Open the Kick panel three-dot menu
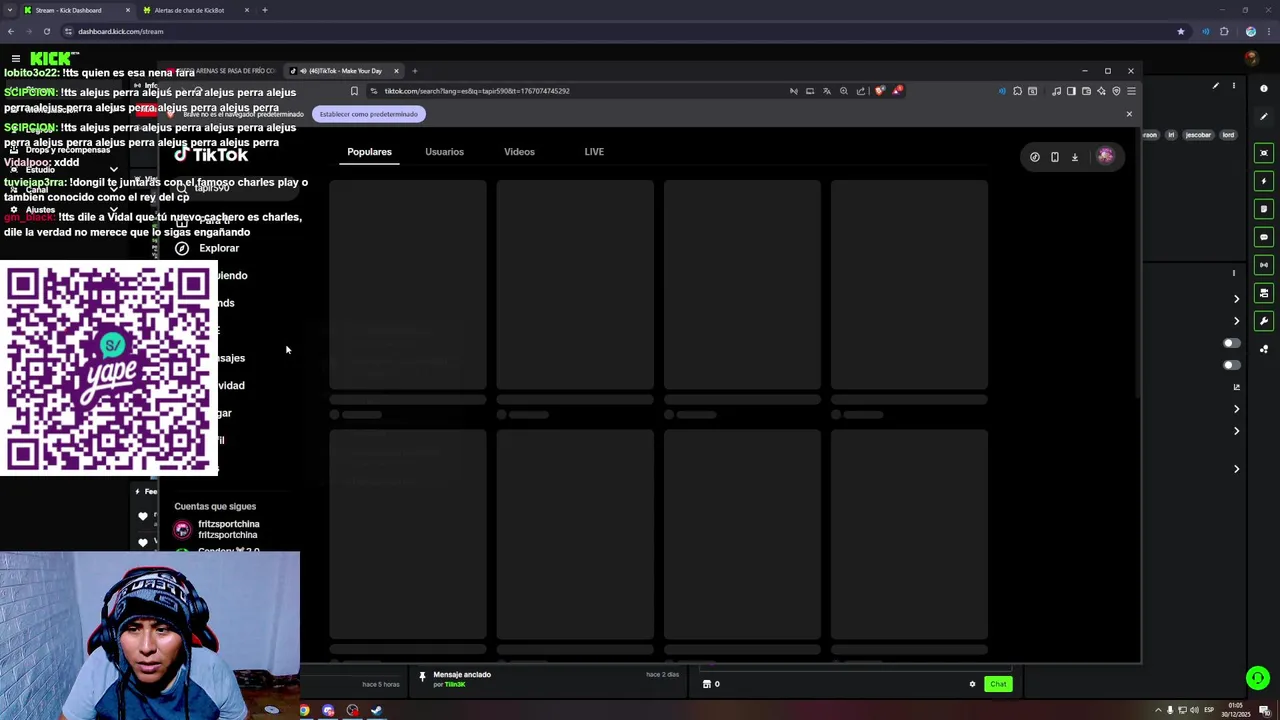 coord(1234,273)
